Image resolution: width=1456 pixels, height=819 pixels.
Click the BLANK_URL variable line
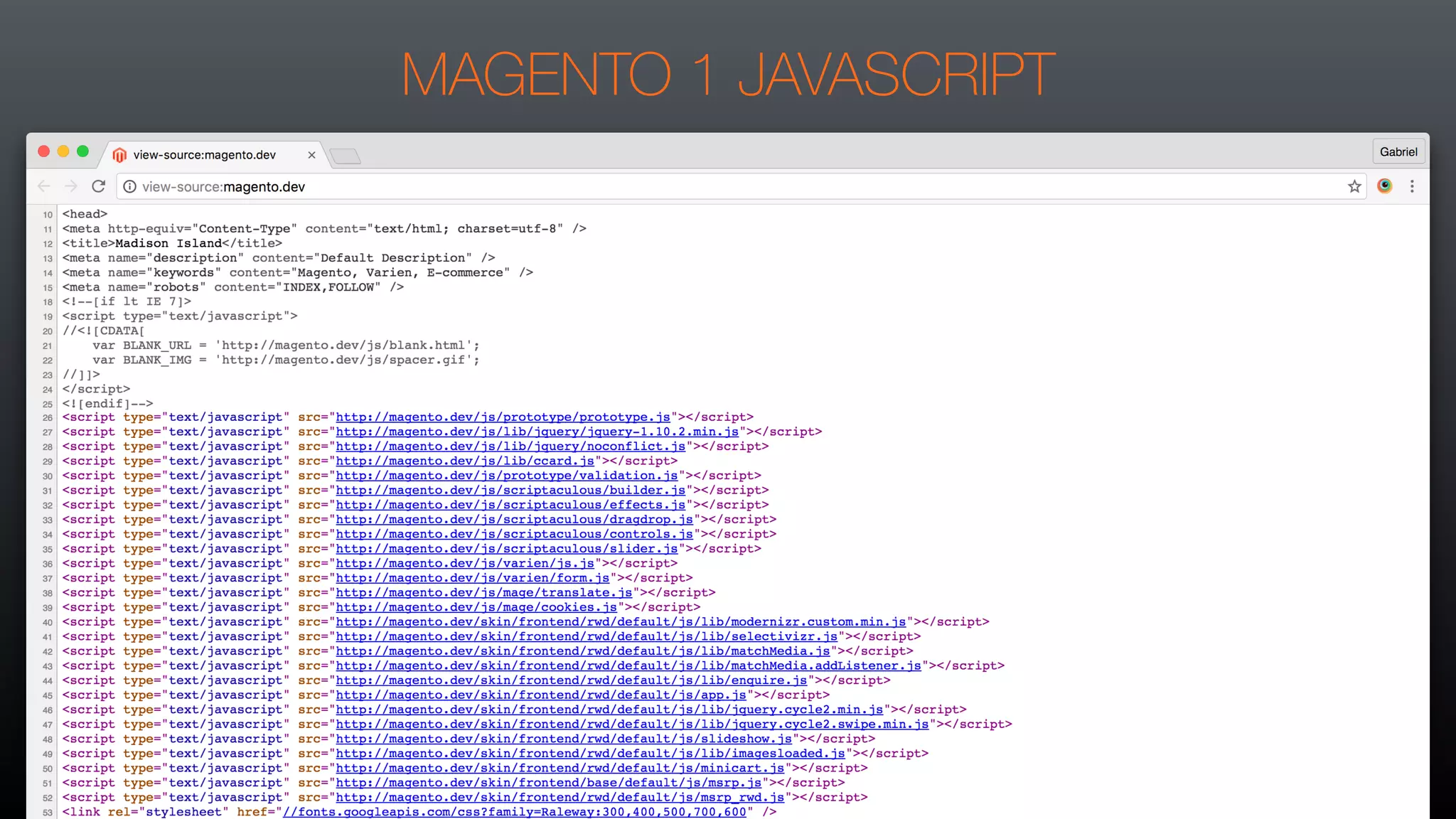click(286, 346)
